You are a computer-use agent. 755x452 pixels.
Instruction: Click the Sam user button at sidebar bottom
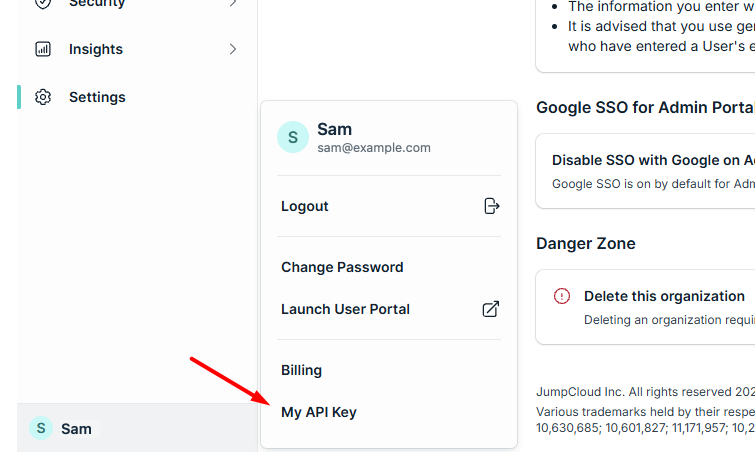[x=137, y=428]
